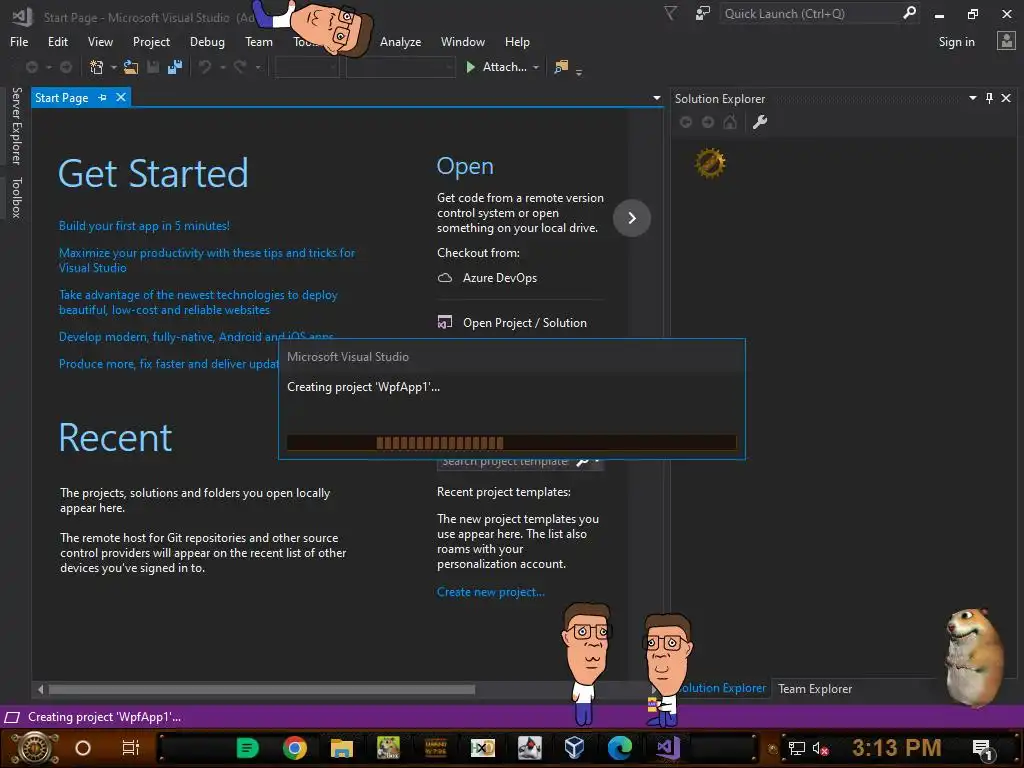Viewport: 1024px width, 768px height.
Task: Click the Start Page tab pin icon
Action: pyautogui.click(x=103, y=97)
